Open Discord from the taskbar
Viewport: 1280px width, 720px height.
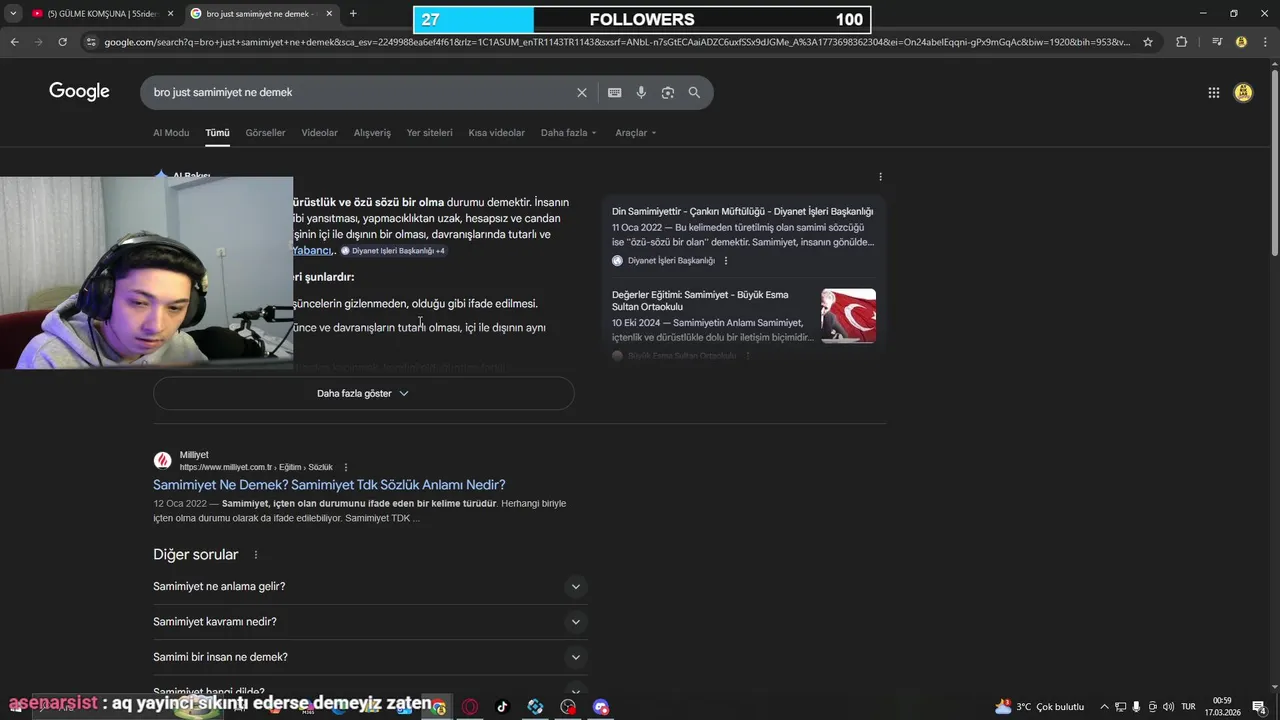601,707
